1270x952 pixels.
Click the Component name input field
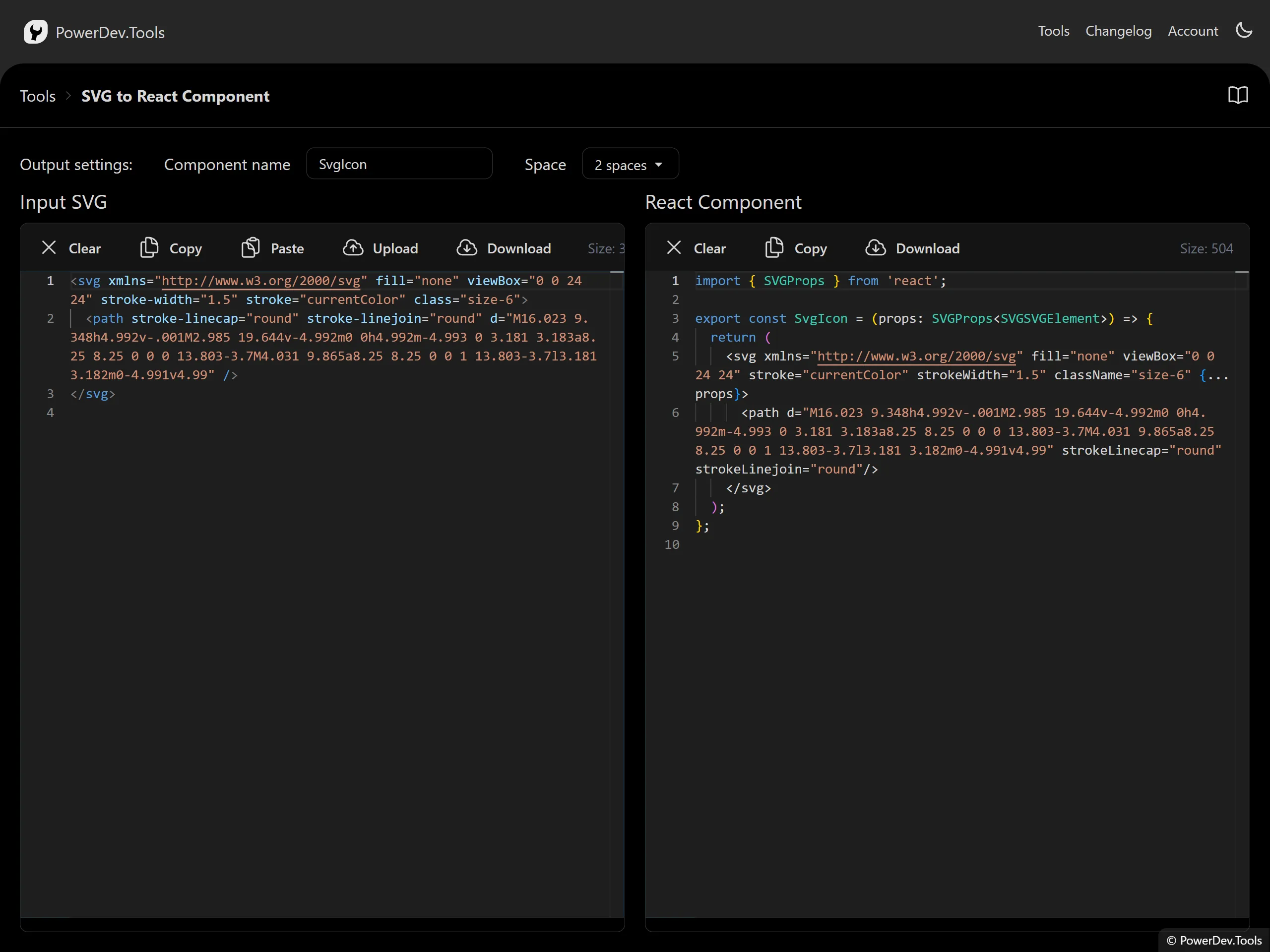tap(399, 165)
